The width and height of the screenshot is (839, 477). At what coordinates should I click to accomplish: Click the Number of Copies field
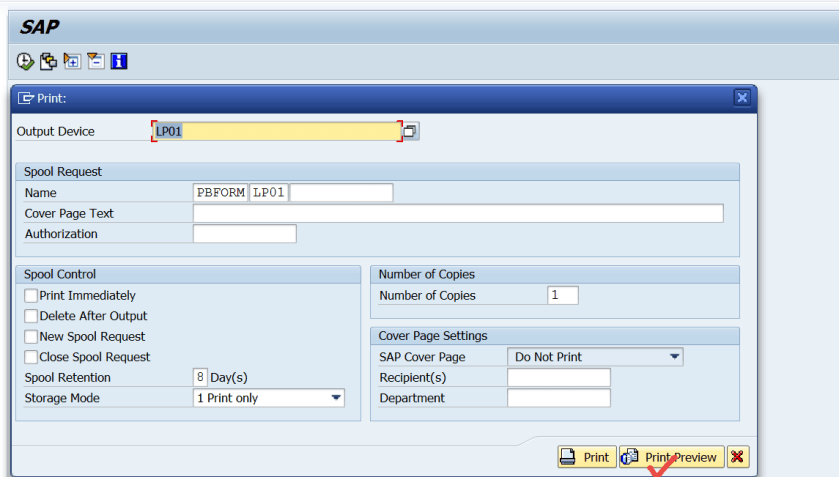(x=562, y=295)
